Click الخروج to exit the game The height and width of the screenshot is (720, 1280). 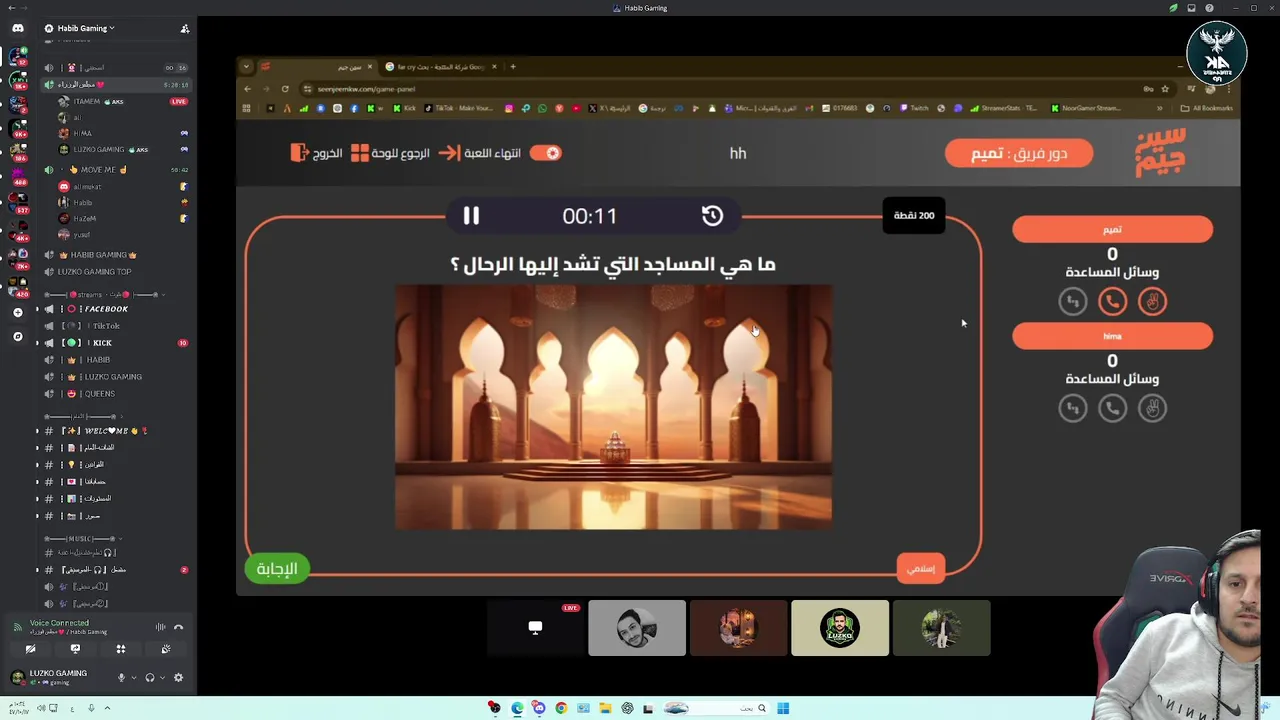point(316,153)
